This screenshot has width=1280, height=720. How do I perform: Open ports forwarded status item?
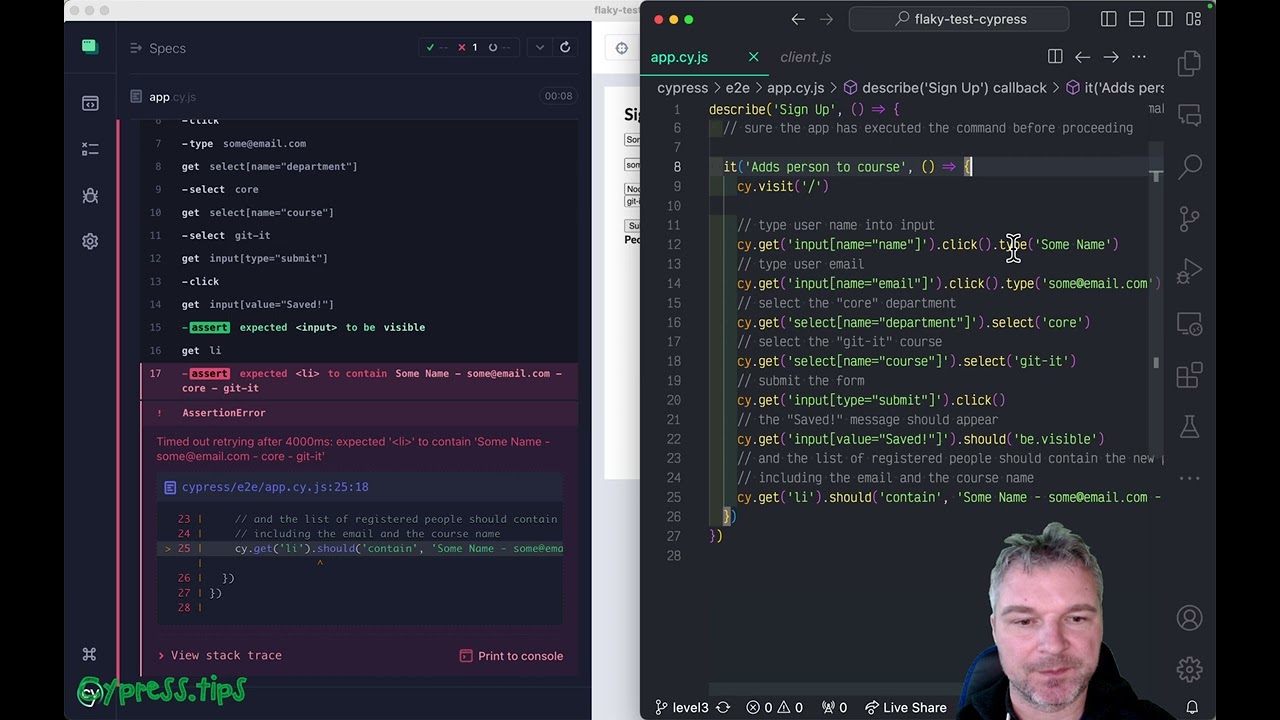[834, 707]
